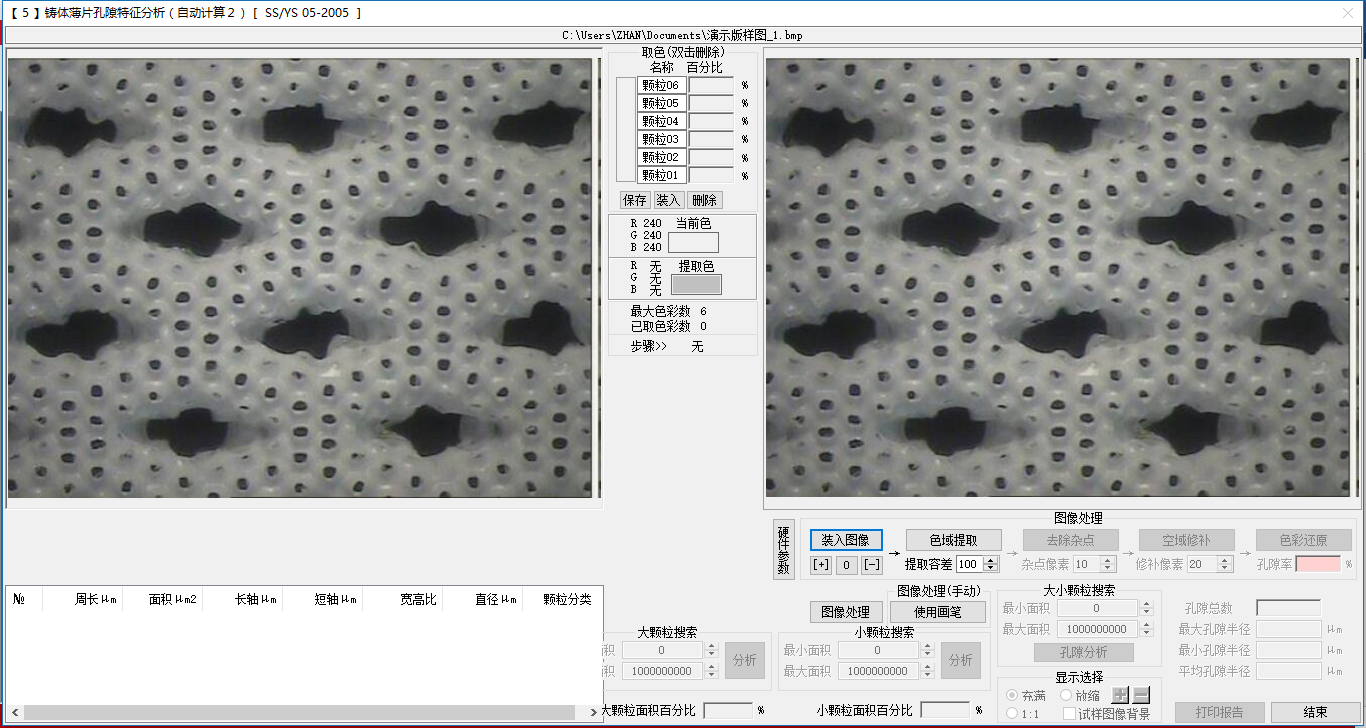The height and width of the screenshot is (728, 1366).
Task: Click the 使用画笔 button
Action: pyautogui.click(x=937, y=612)
